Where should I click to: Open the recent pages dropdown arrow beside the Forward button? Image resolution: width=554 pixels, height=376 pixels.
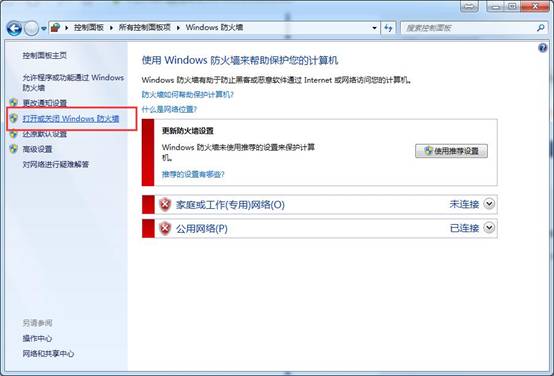[x=43, y=29]
